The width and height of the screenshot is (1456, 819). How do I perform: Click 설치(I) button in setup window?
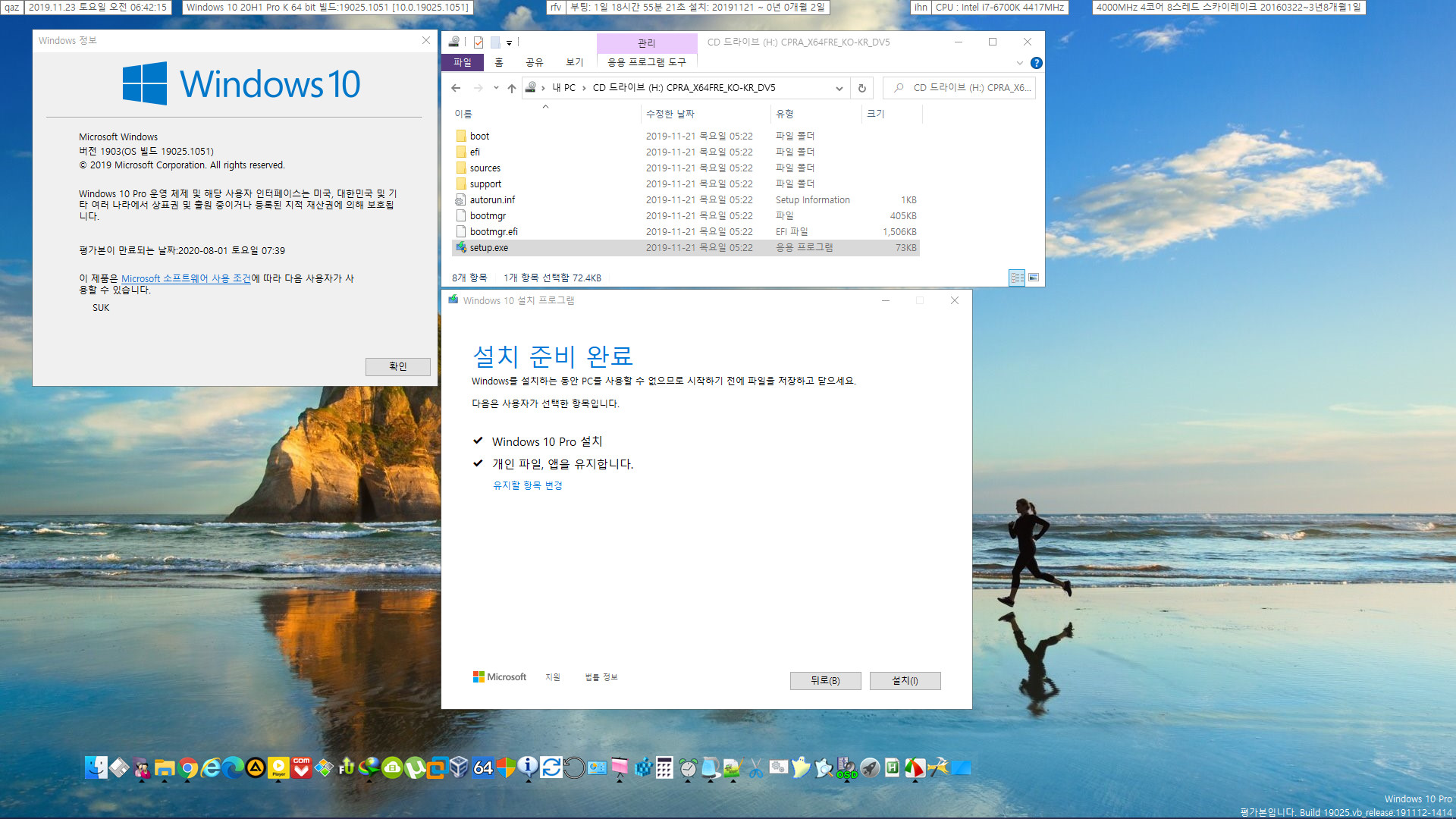coord(905,680)
